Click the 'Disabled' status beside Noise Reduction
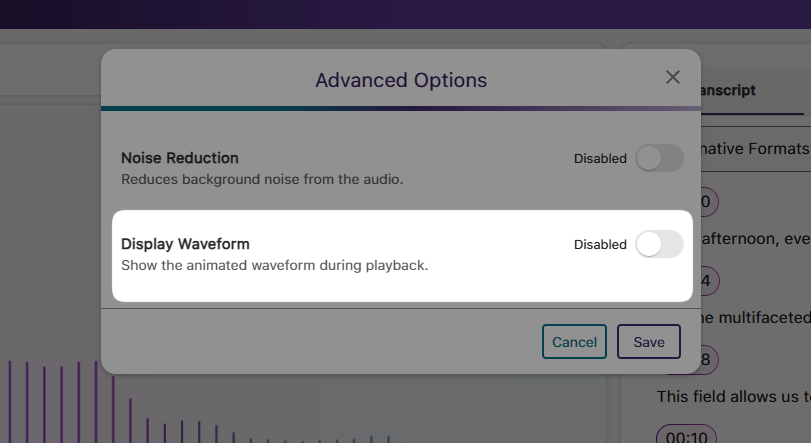This screenshot has height=443, width=811. coord(600,158)
